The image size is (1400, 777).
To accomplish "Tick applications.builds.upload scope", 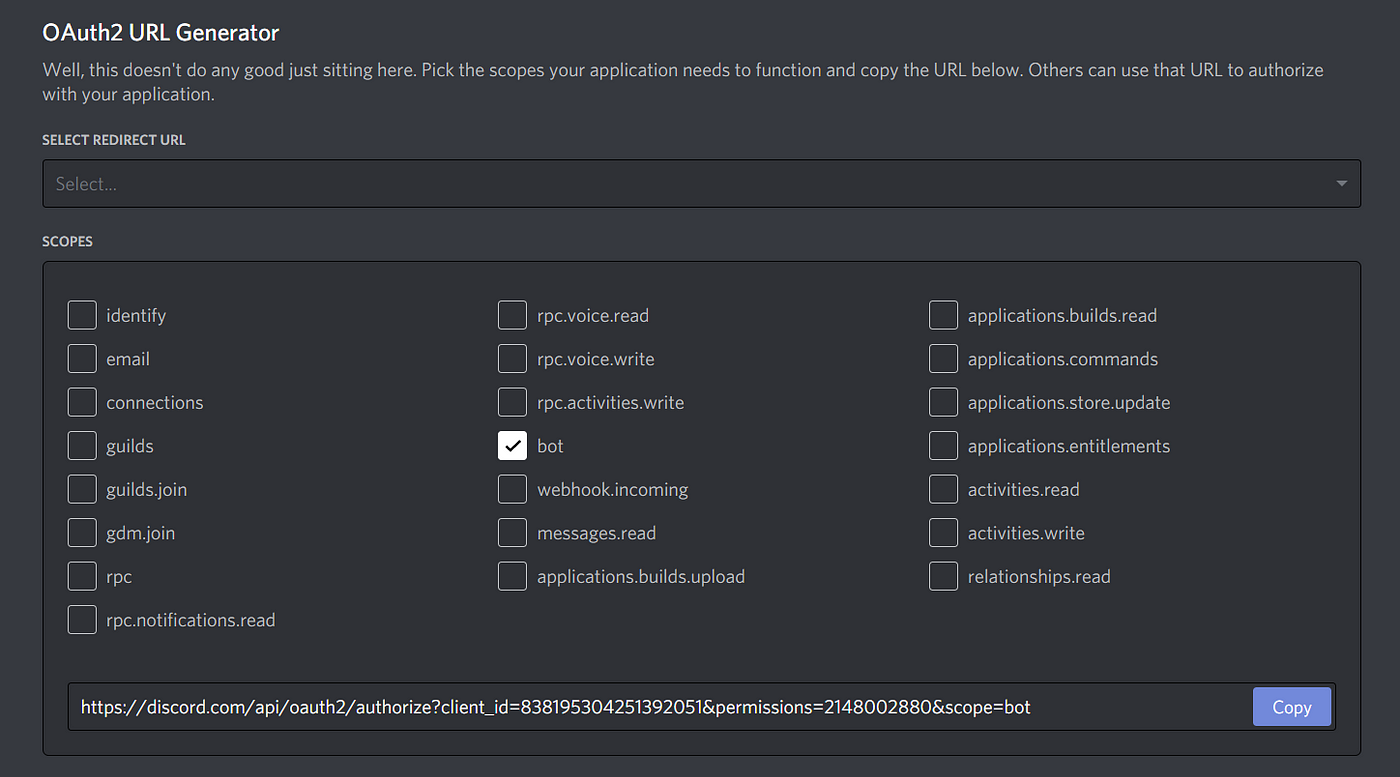I will tap(512, 576).
